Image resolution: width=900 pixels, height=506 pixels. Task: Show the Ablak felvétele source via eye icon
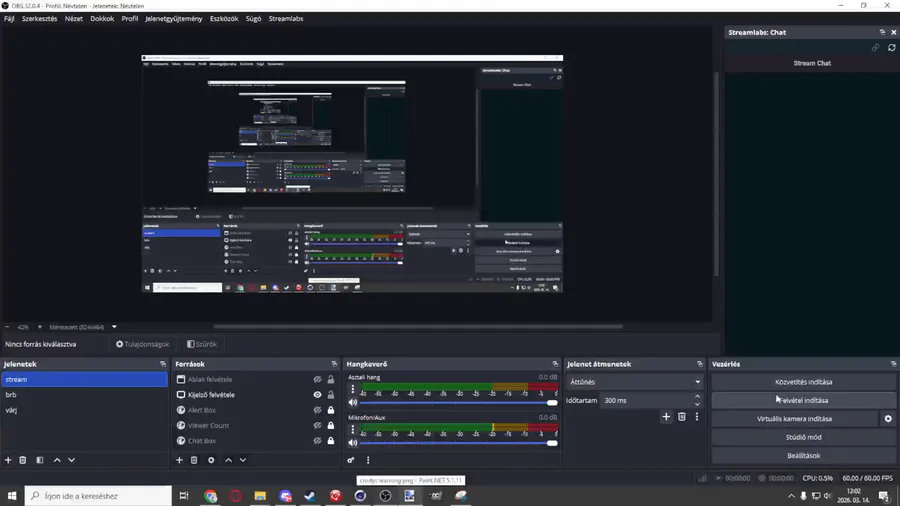pyautogui.click(x=317, y=380)
